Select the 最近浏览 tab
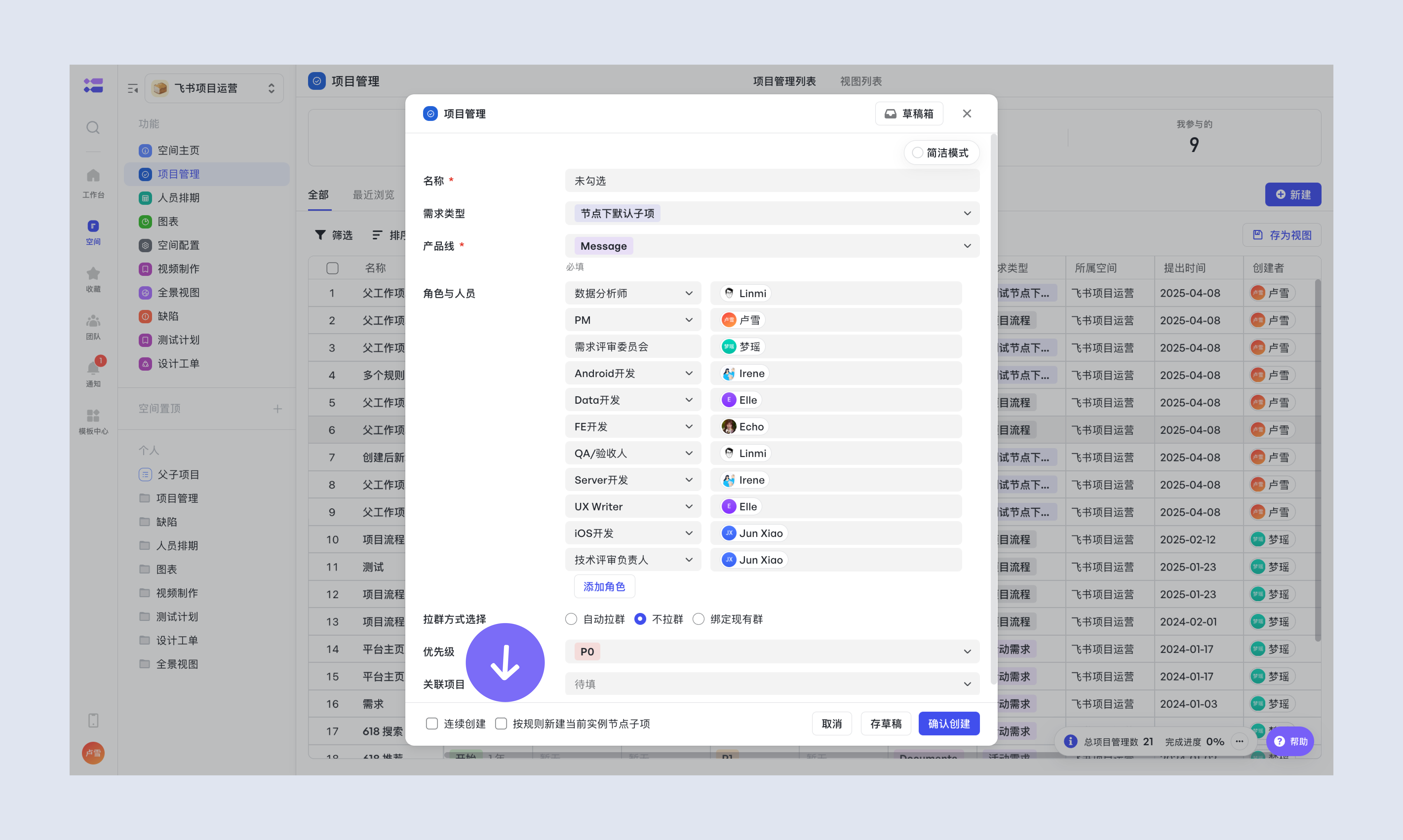1403x840 pixels. point(374,195)
